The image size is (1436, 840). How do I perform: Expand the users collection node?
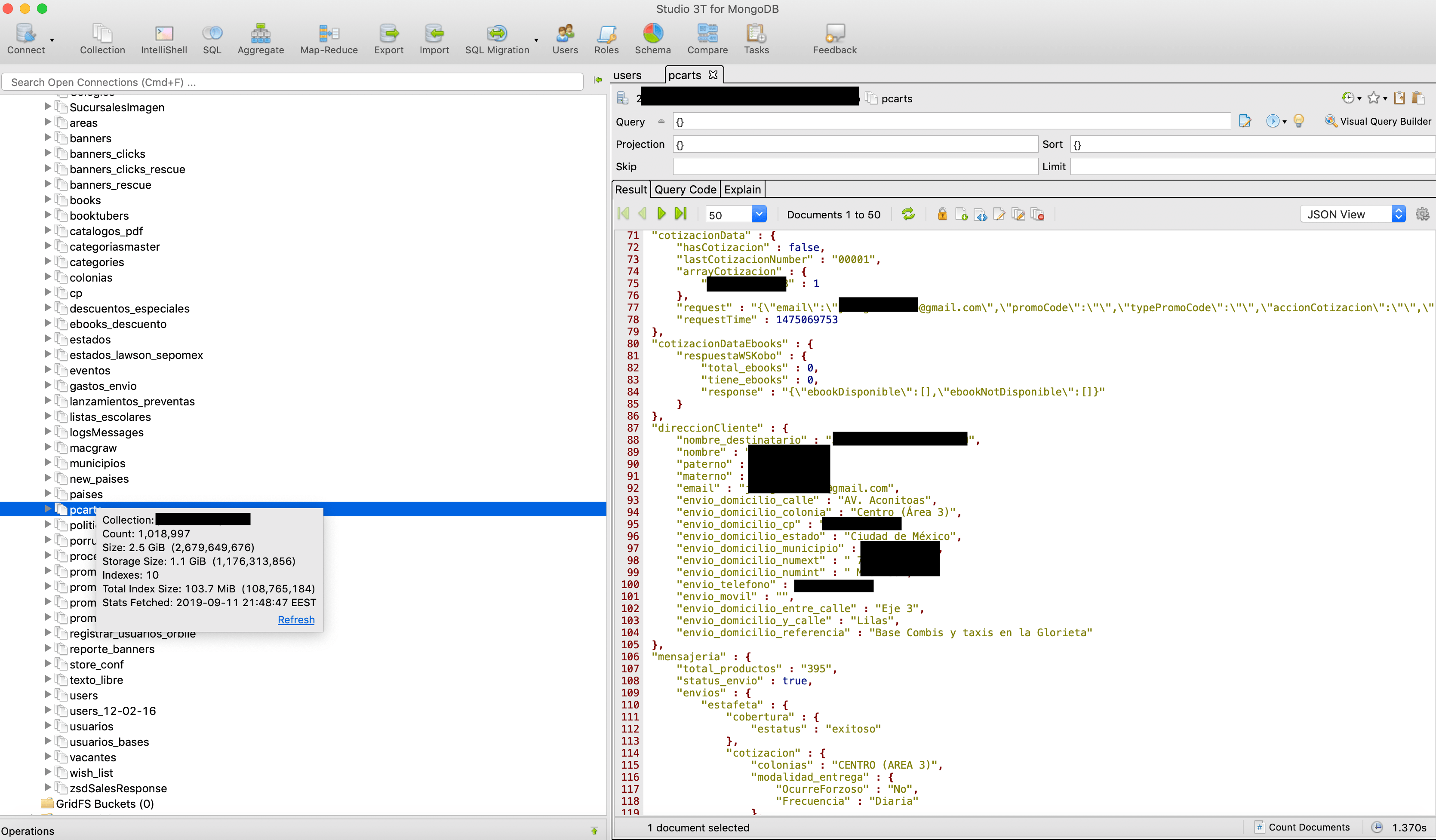(x=48, y=695)
